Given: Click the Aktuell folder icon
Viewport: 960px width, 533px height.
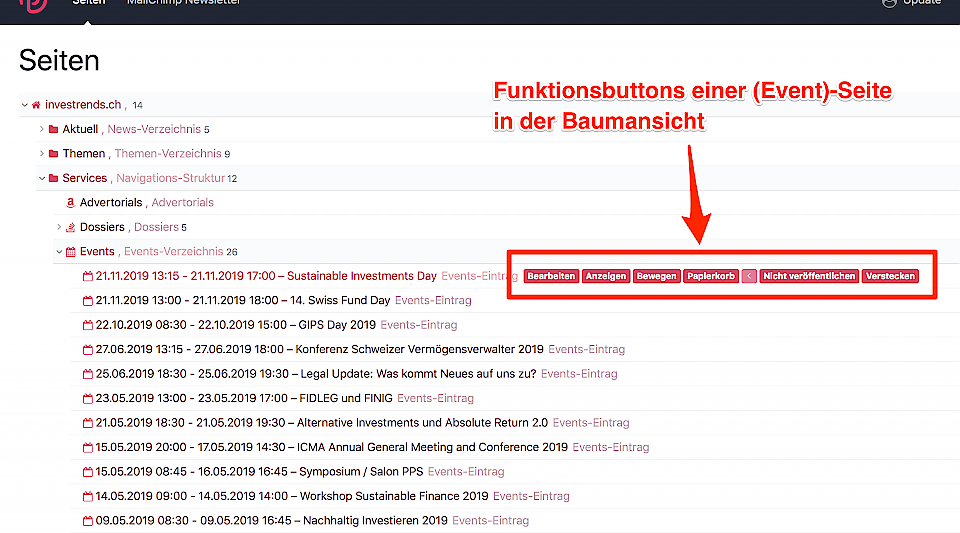Looking at the screenshot, I should coord(53,129).
